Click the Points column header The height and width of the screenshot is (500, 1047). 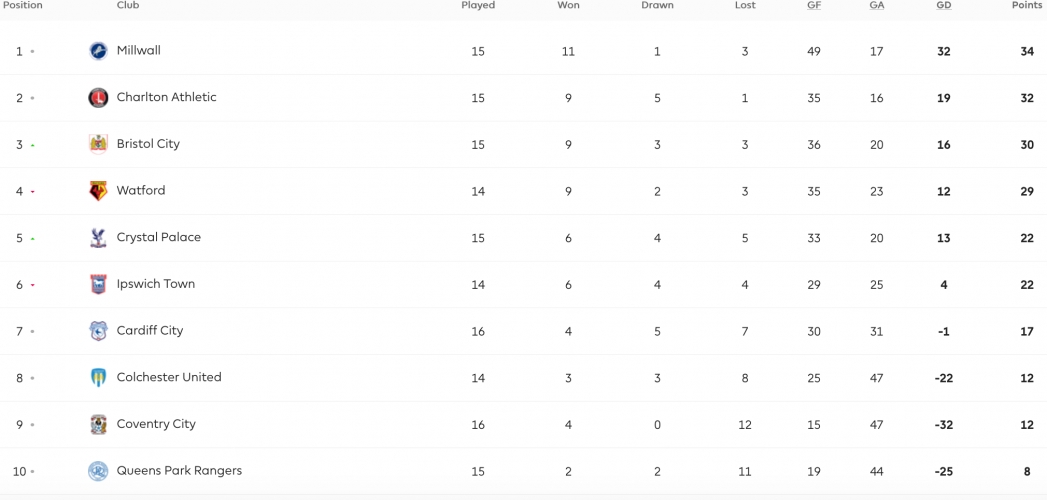pyautogui.click(x=1028, y=5)
